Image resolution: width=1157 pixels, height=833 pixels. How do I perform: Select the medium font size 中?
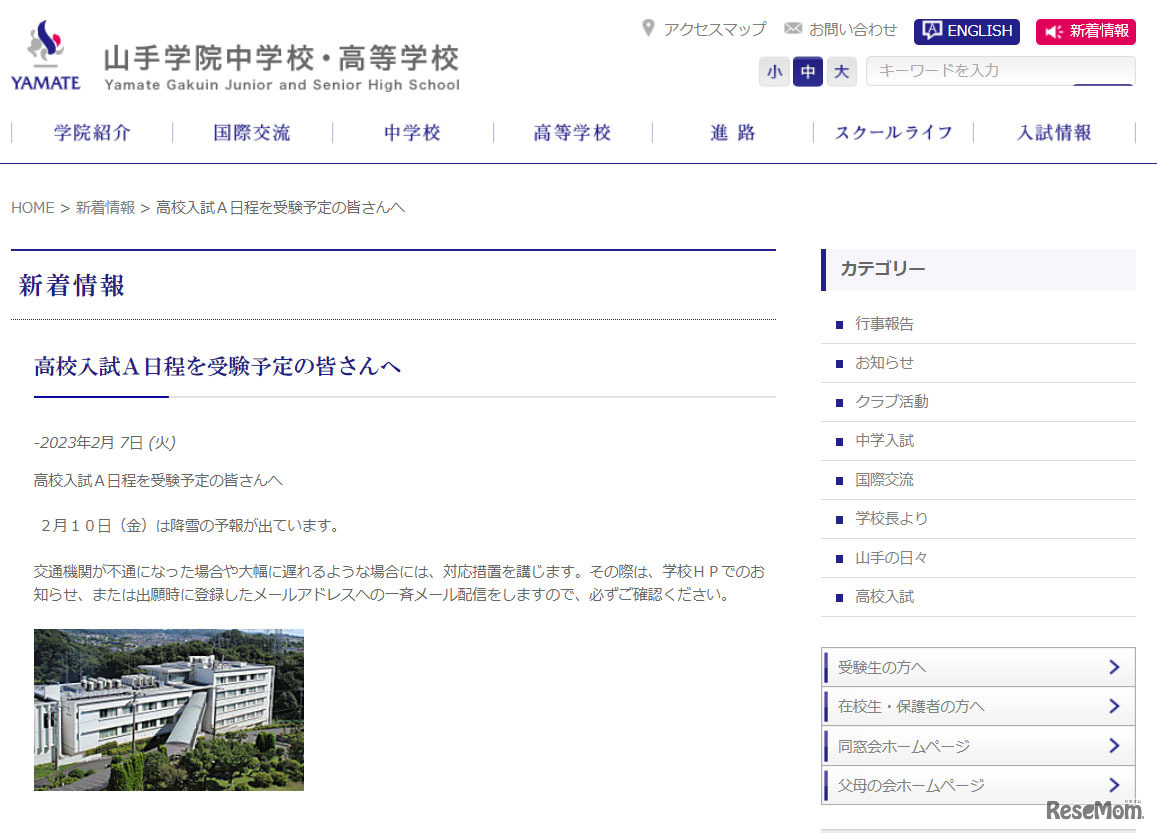(x=807, y=72)
